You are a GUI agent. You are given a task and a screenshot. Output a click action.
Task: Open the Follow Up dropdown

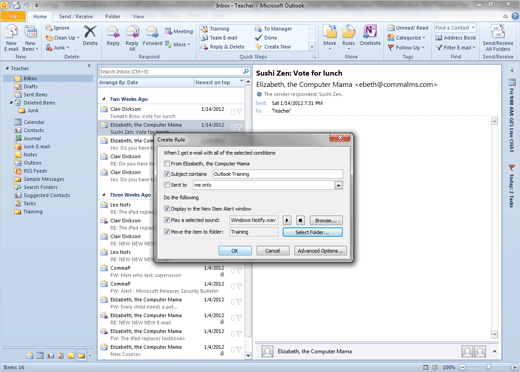tap(406, 48)
